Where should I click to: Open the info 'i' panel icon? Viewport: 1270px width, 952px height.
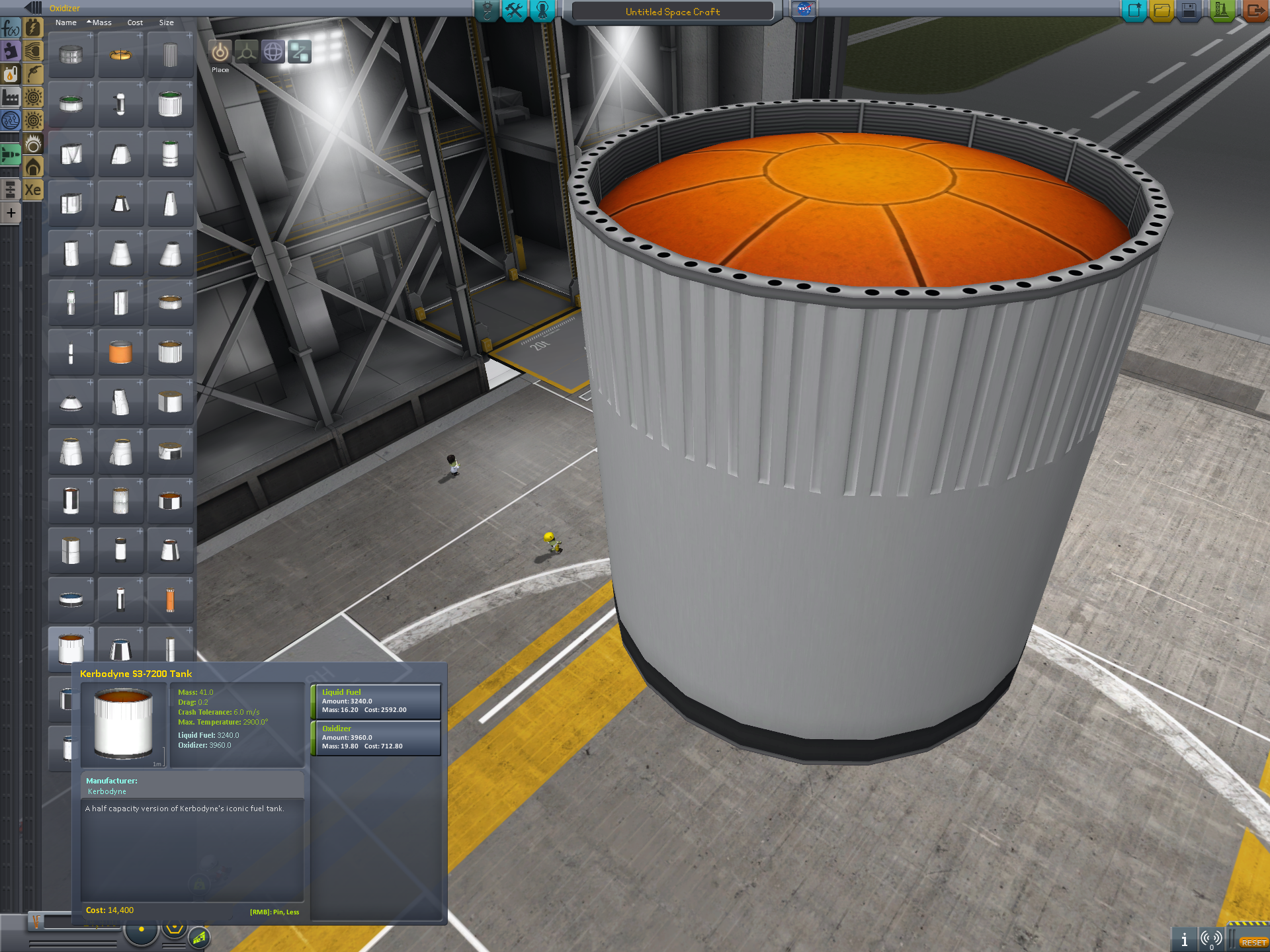click(x=1184, y=939)
